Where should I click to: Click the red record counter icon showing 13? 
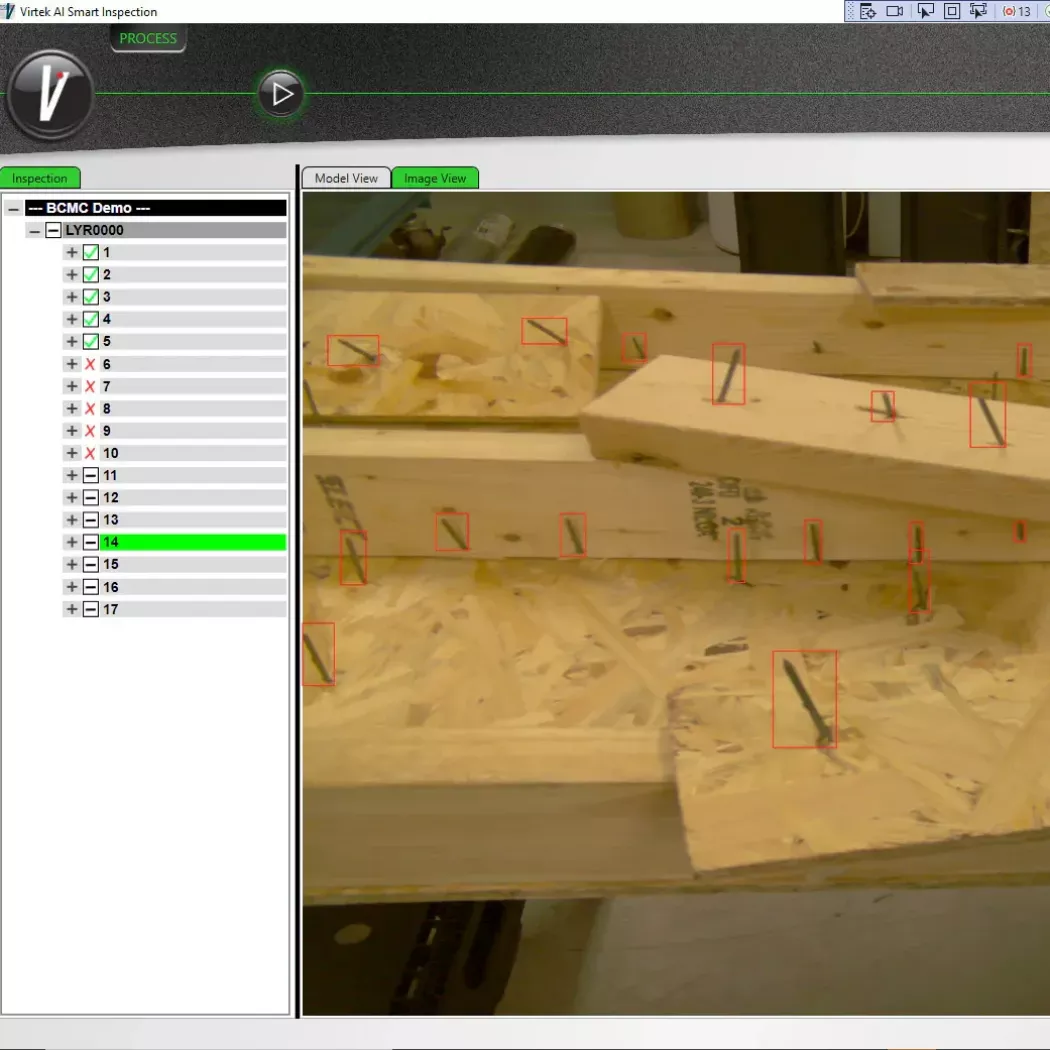tap(1016, 11)
